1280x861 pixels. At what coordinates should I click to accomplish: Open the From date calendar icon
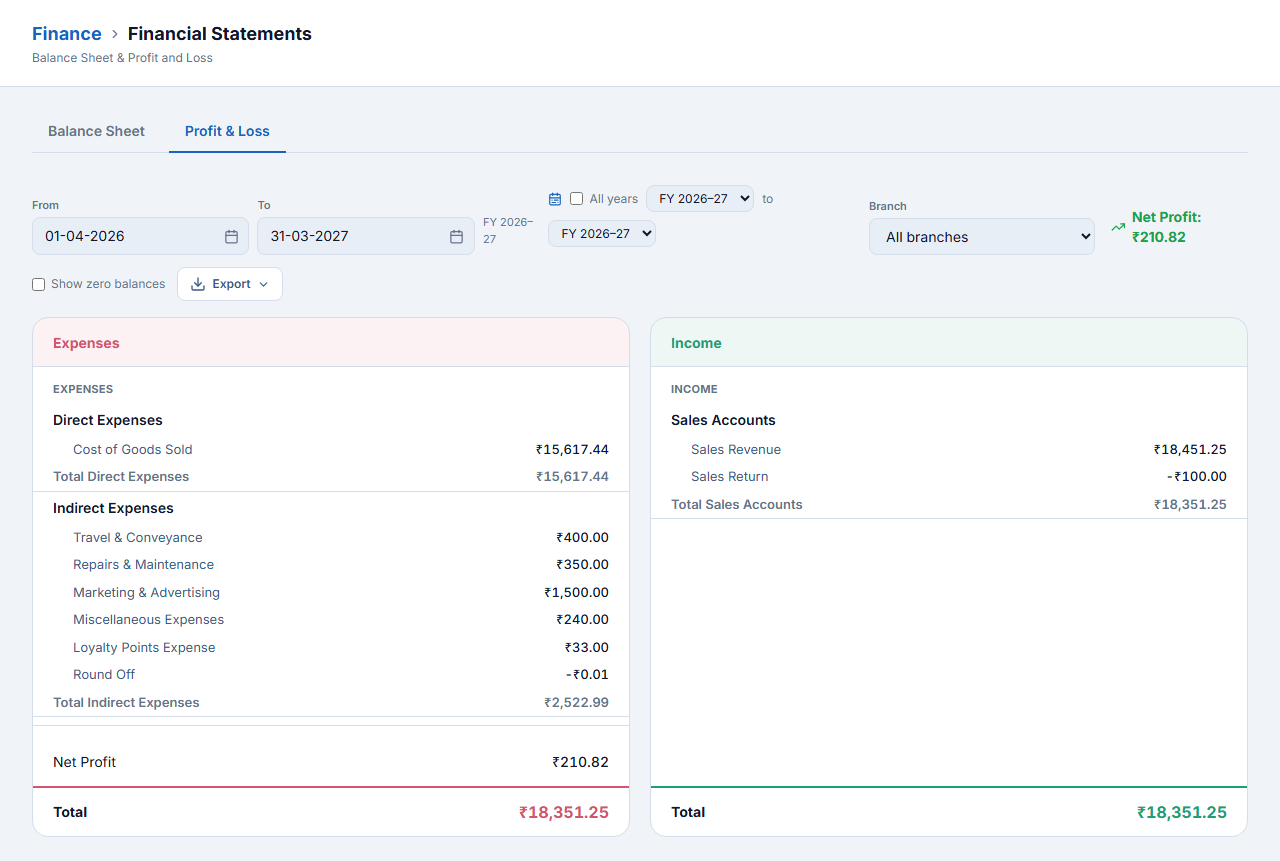pos(231,237)
